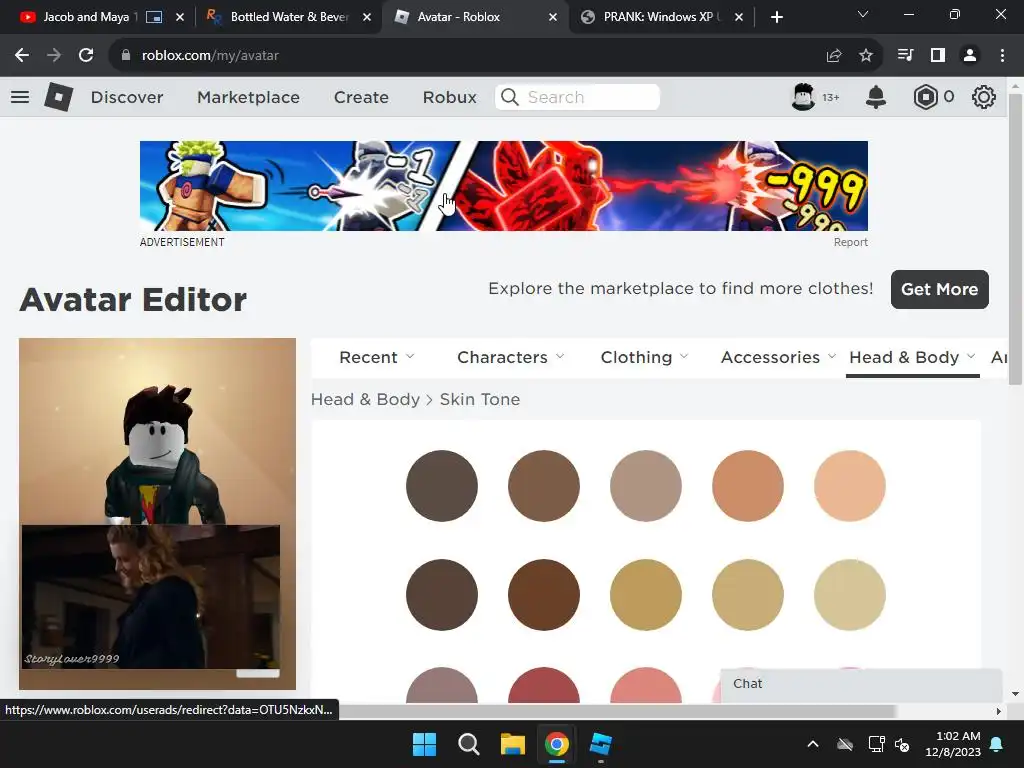Toggle the Chrome side panel icon
This screenshot has width=1024, height=768.
(x=938, y=56)
